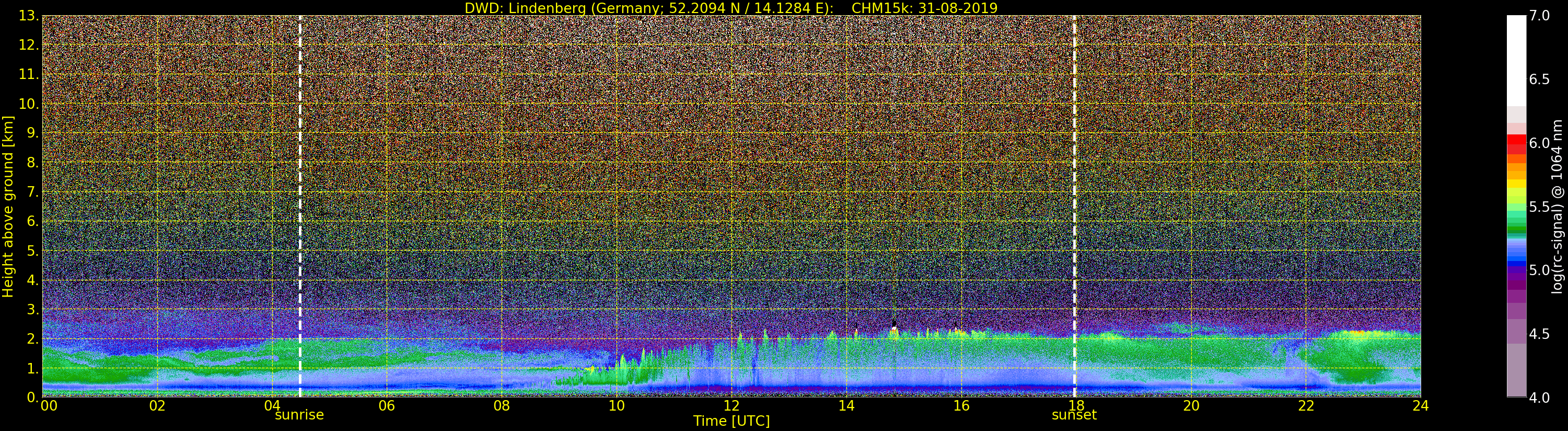1568x431 pixels.
Task: Click the time axis tick '12'
Action: tap(731, 405)
